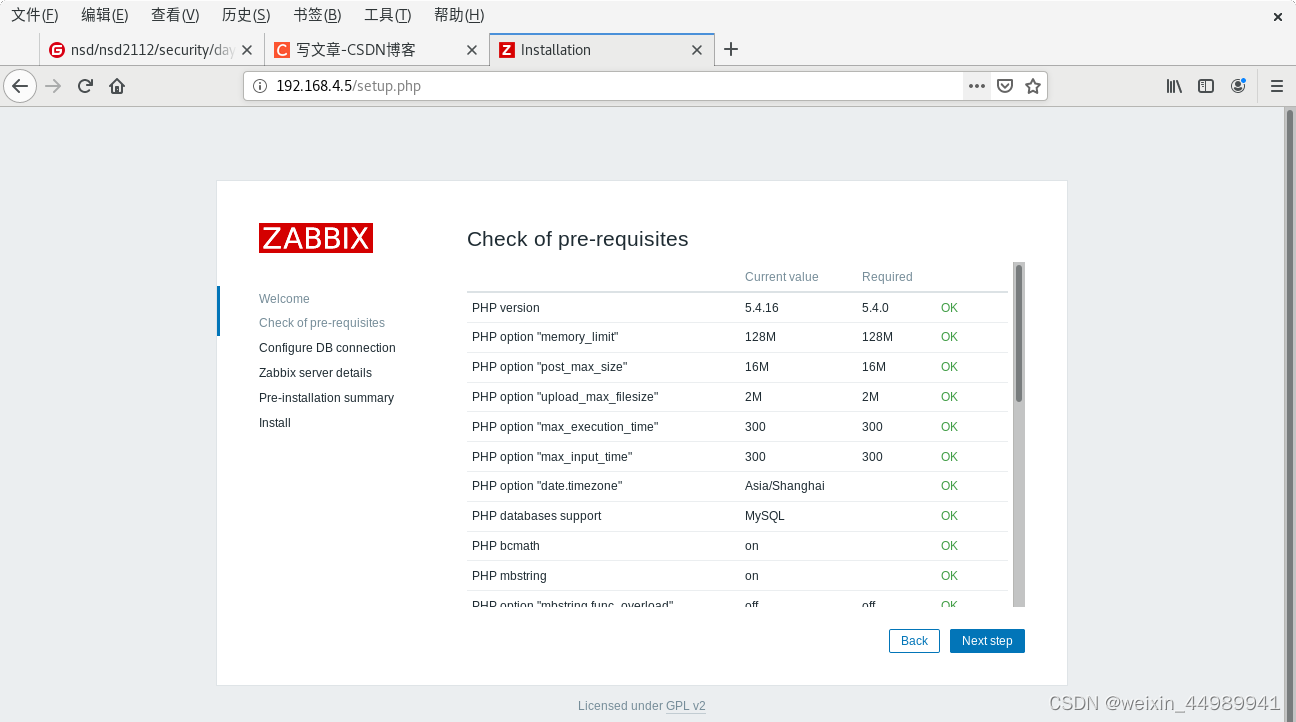Open the 工具(T) menu
The image size is (1296, 722).
pos(387,15)
